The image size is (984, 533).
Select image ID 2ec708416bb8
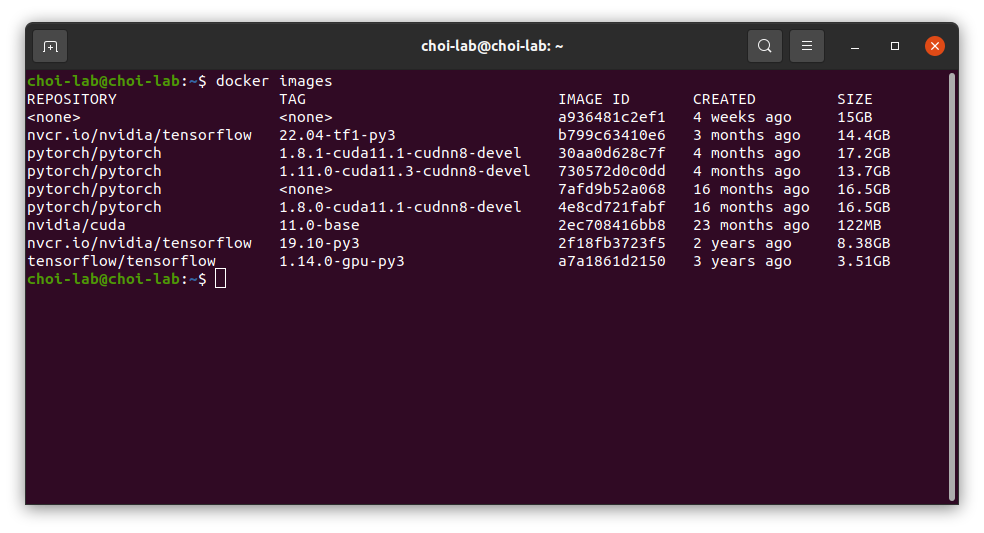[612, 225]
